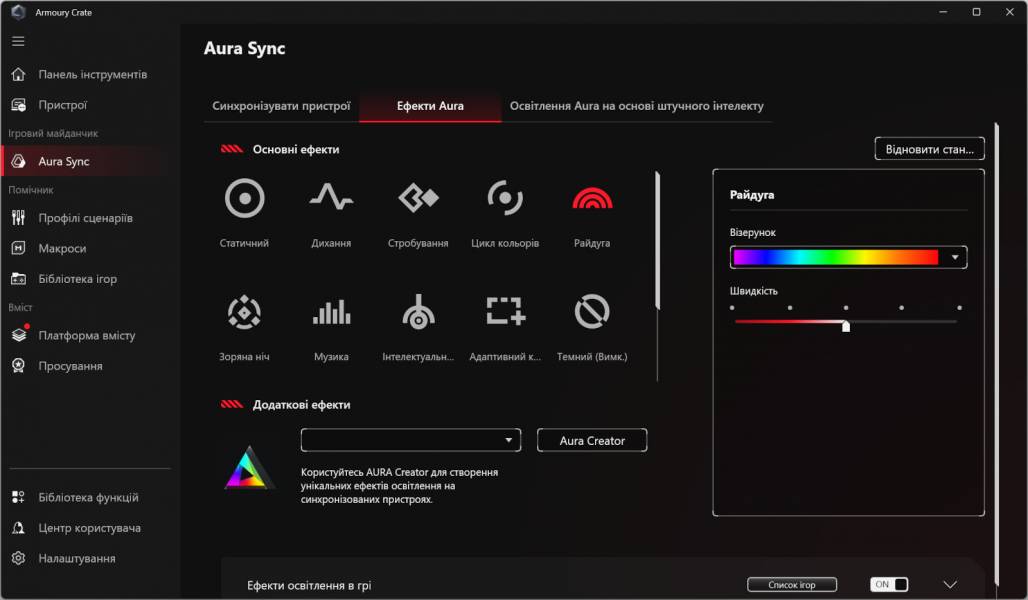Click the Додаткові ефекти section heading
The image size is (1028, 600).
tap(302, 405)
